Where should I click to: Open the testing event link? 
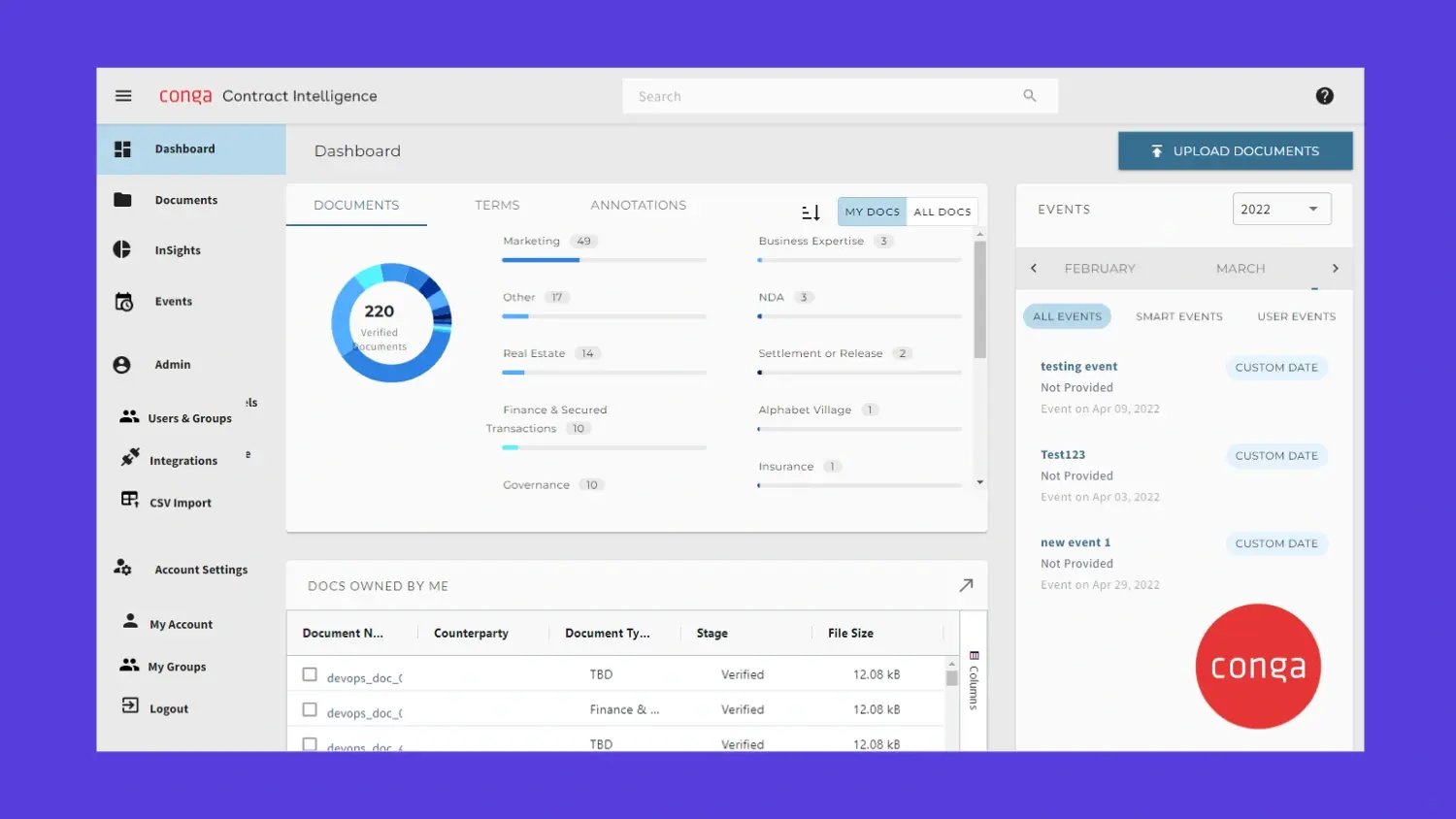coord(1078,367)
